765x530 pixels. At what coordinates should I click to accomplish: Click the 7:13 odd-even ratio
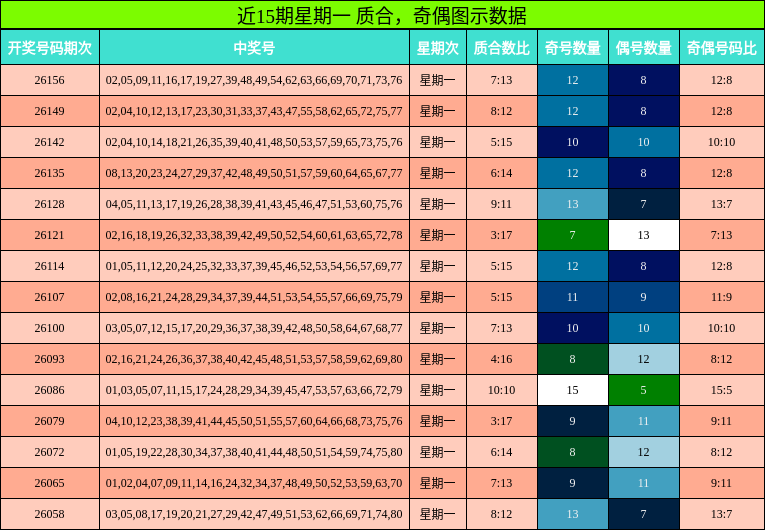point(722,235)
